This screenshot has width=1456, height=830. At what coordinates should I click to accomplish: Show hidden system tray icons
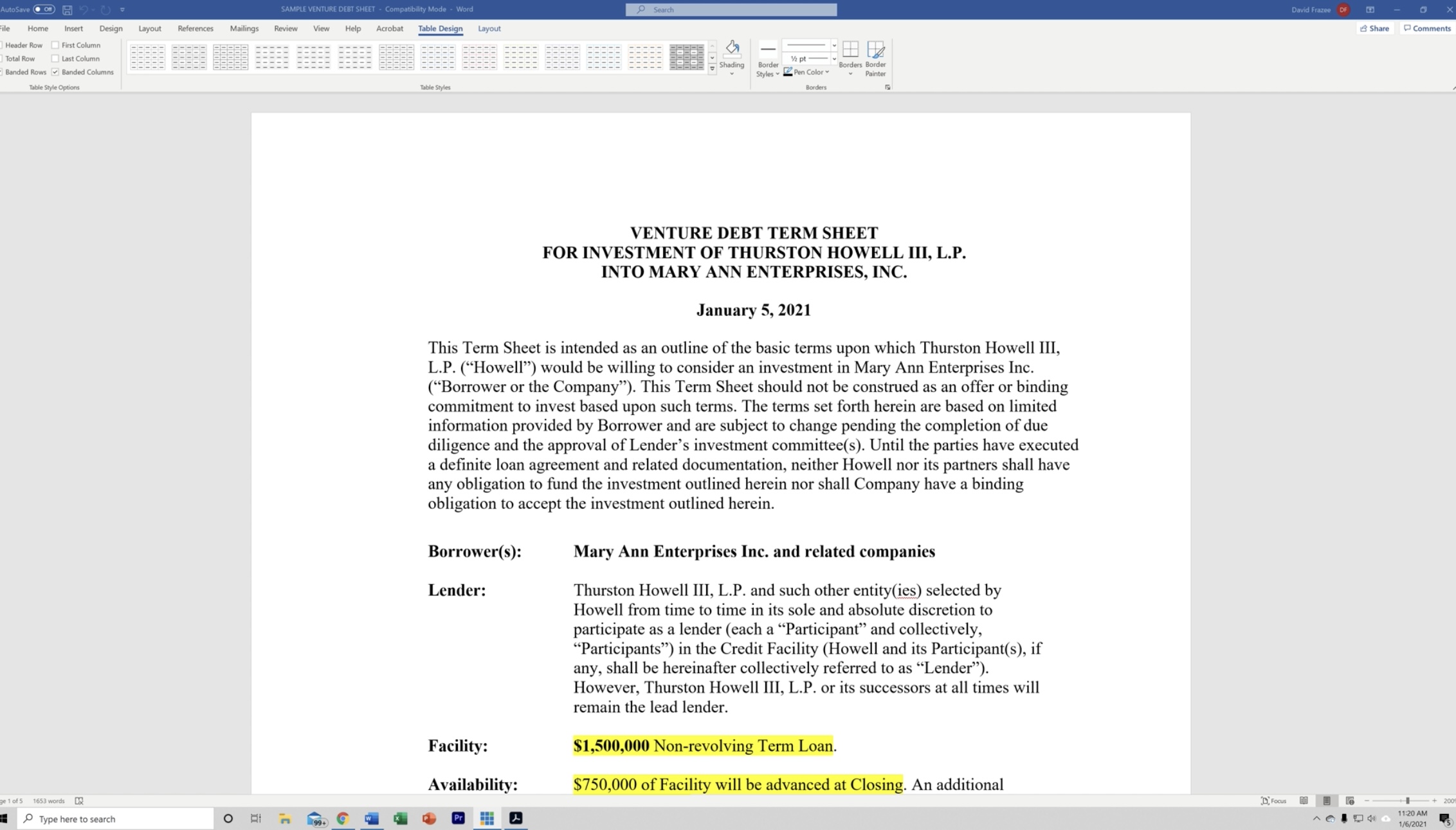(1316, 818)
